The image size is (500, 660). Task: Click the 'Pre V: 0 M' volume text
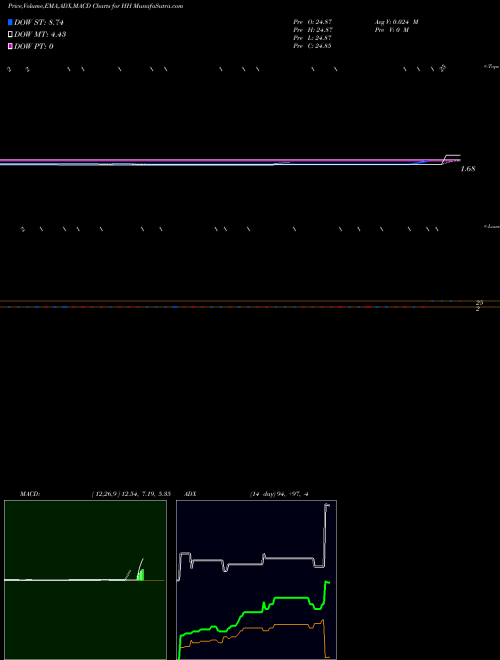click(392, 30)
